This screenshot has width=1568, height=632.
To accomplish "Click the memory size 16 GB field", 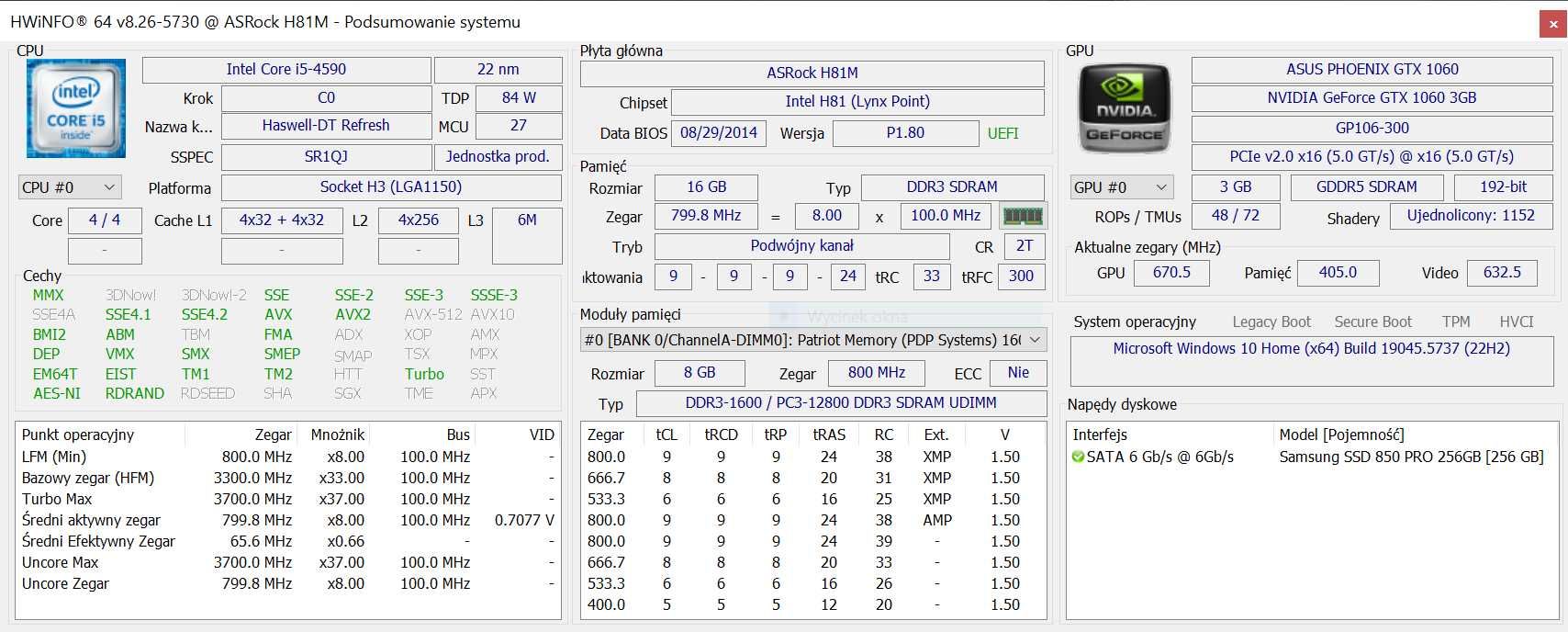I will [x=706, y=187].
